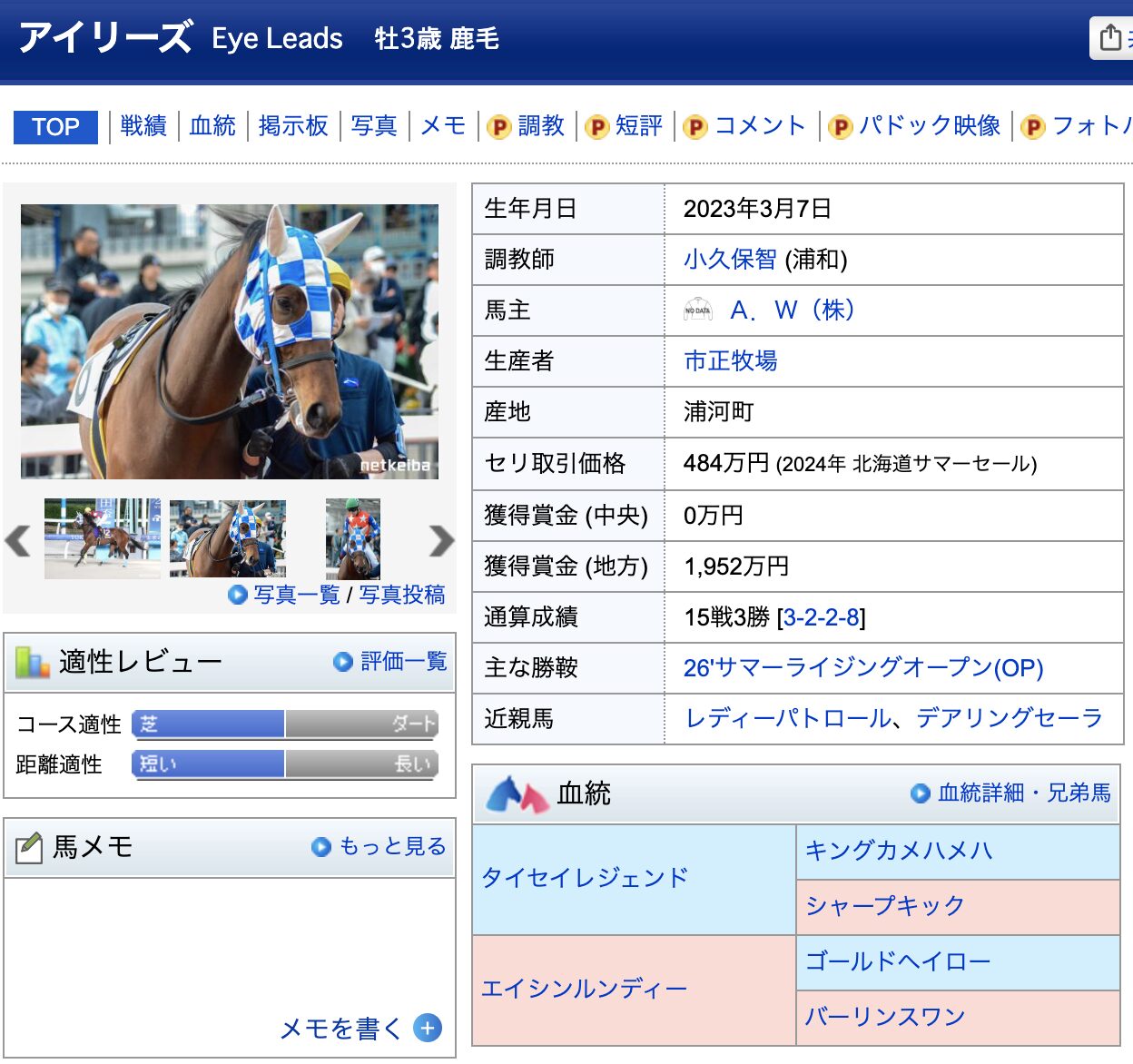The image size is (1133, 1064).
Task: Open 評価一覧 link
Action: [x=404, y=661]
